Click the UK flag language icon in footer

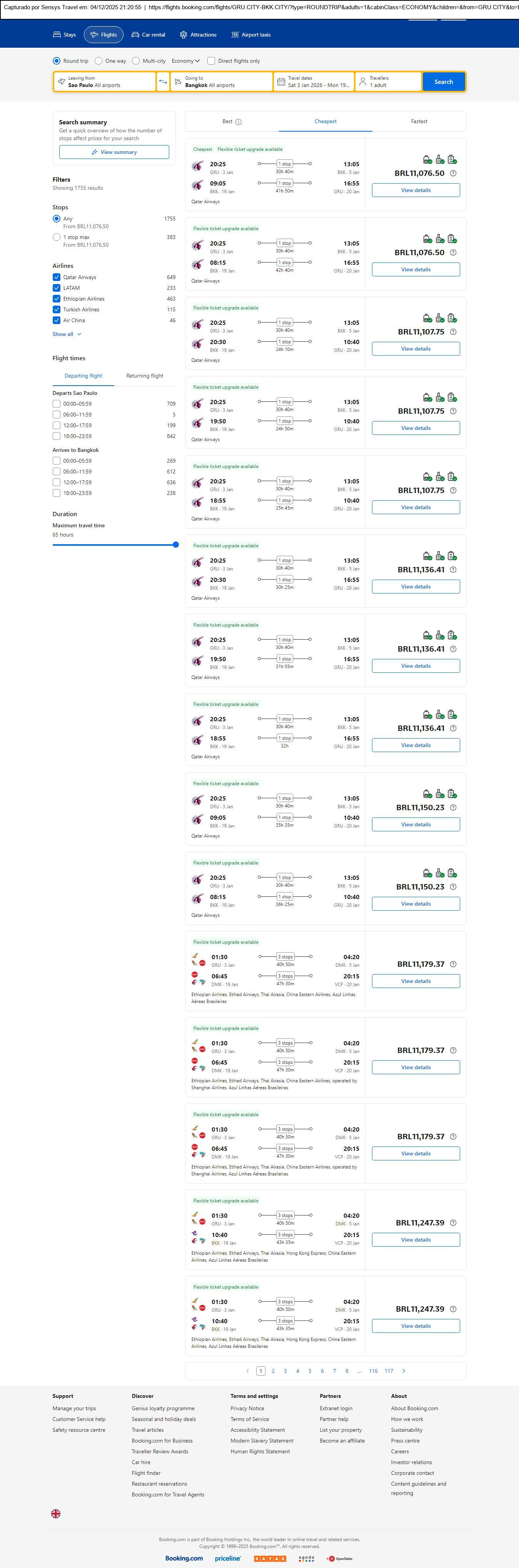click(56, 1513)
